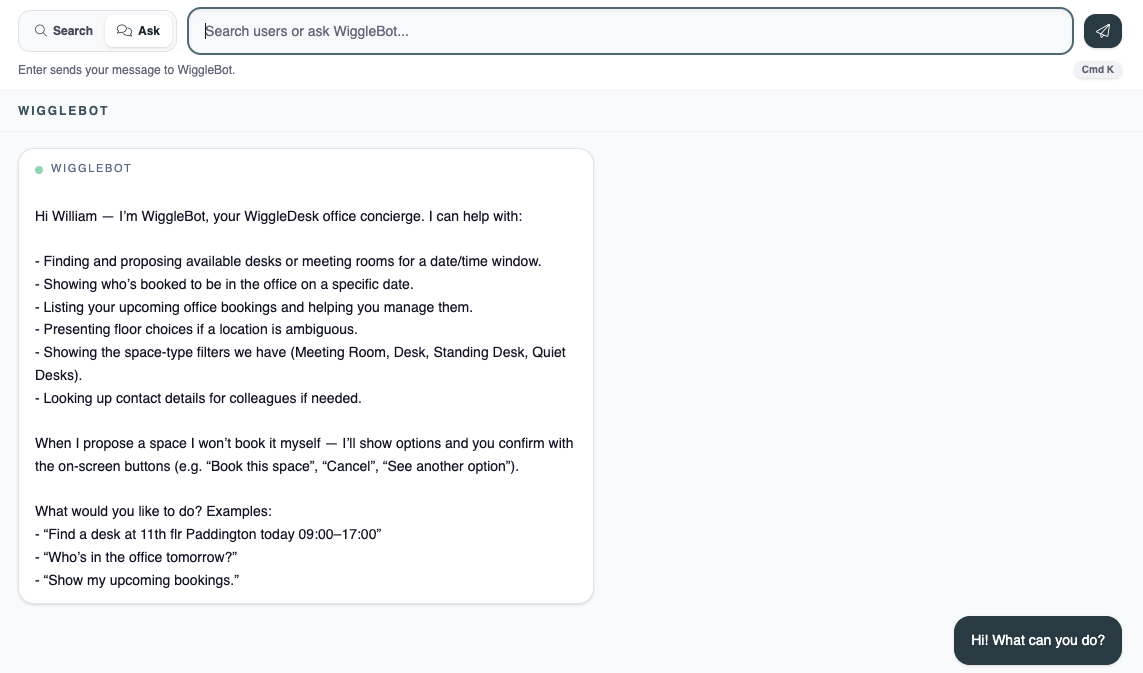
Task: Select 'Find a desk at 11th flr Paddington' example
Action: (208, 534)
